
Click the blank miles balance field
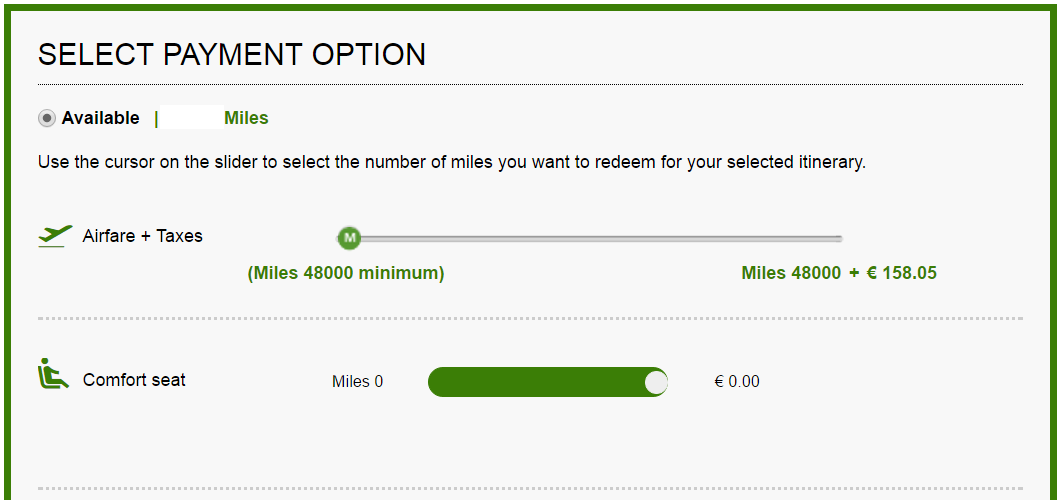191,118
